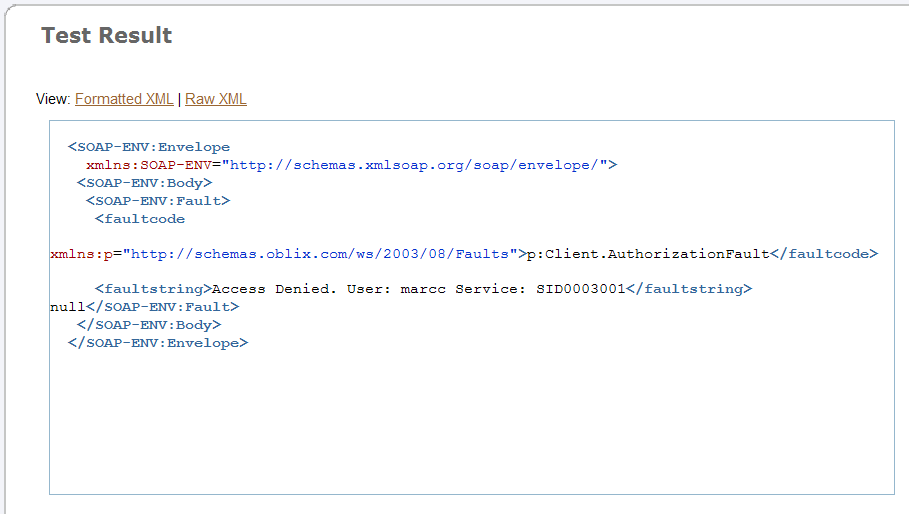Select the <SOAP-ENV:Envelope opening tag line
This screenshot has width=909, height=514.
pyautogui.click(x=149, y=147)
